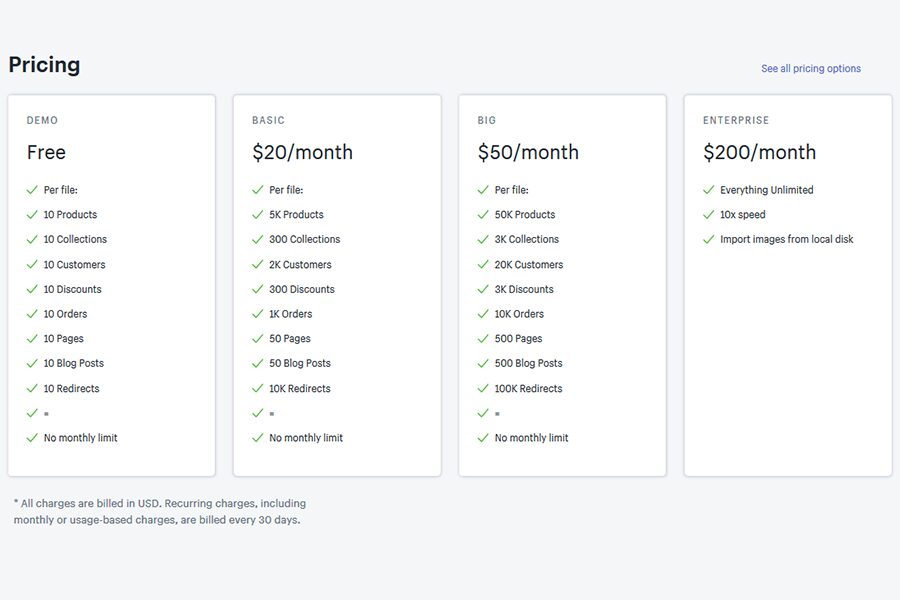Click the DEMO plan label
This screenshot has width=900, height=600.
coord(42,120)
